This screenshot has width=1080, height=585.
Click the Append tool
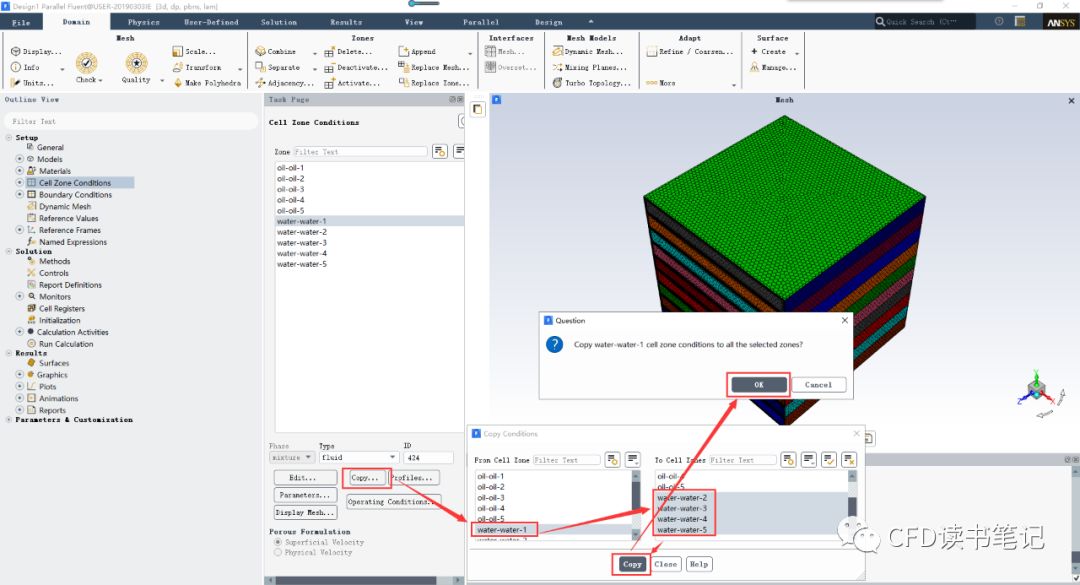417,52
